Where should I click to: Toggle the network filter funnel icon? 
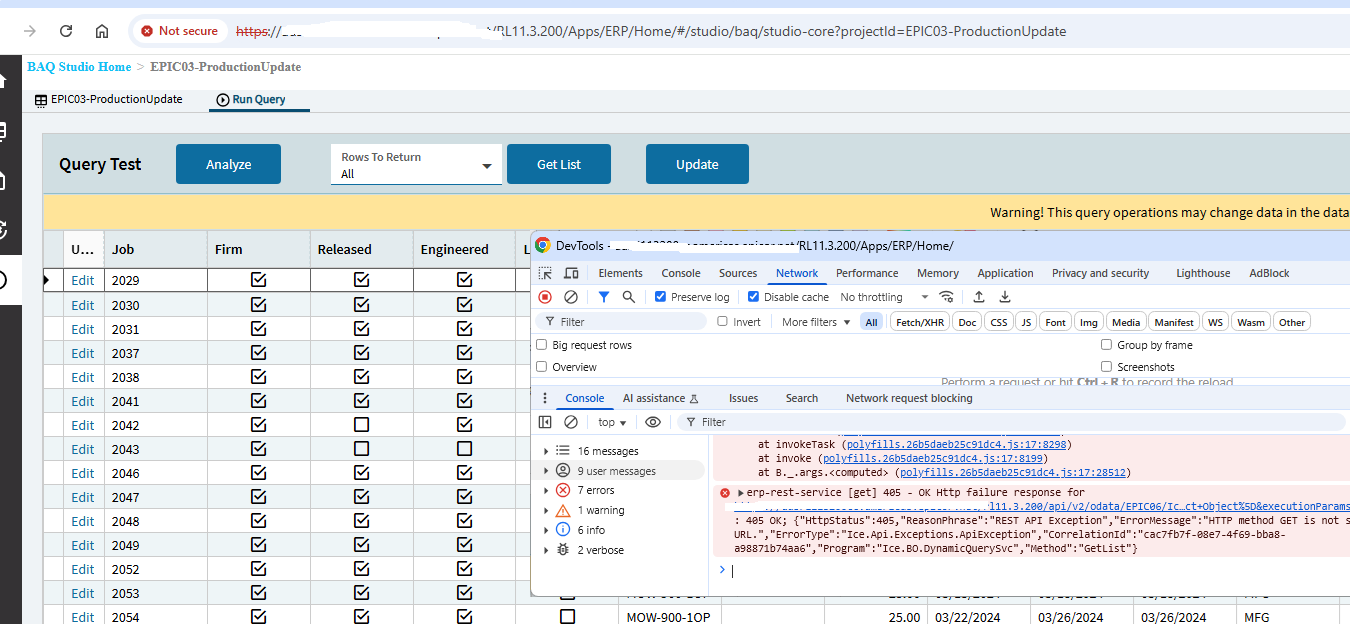[x=604, y=297]
